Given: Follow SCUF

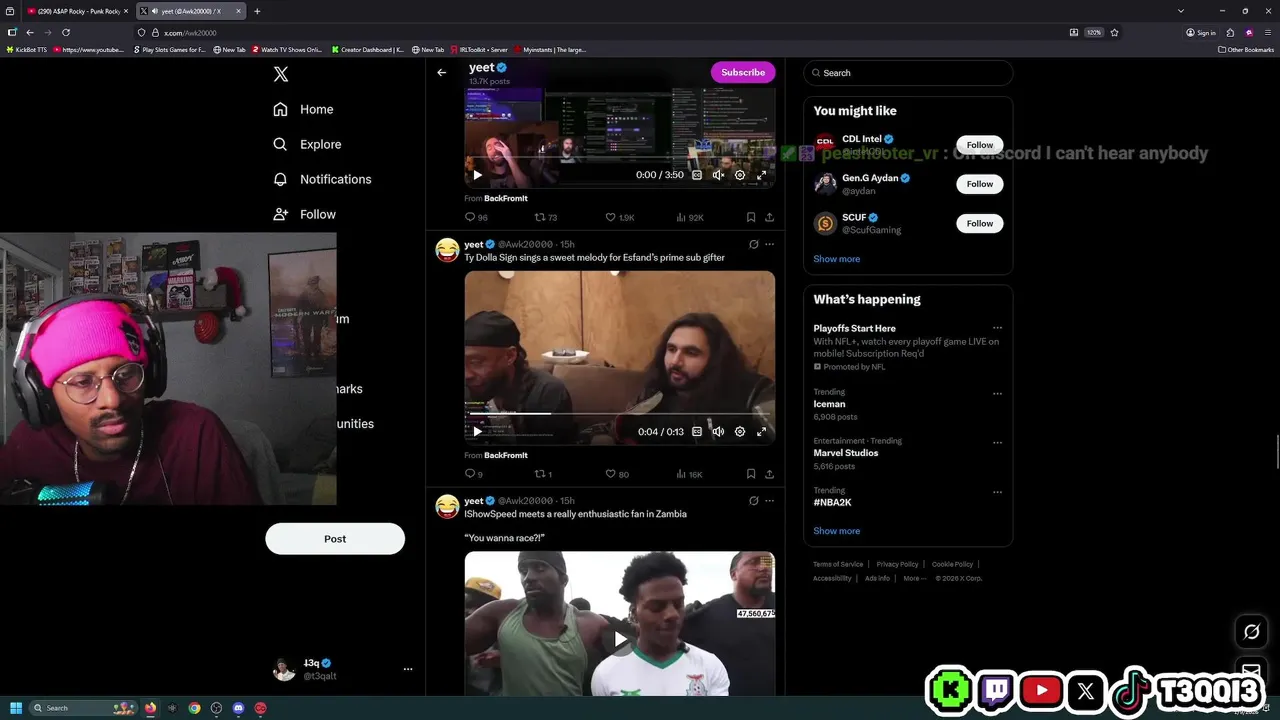Looking at the screenshot, I should pyautogui.click(x=979, y=224).
